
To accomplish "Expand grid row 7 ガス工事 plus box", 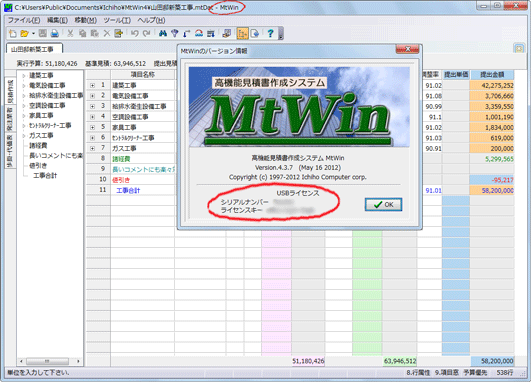I will click(92, 148).
